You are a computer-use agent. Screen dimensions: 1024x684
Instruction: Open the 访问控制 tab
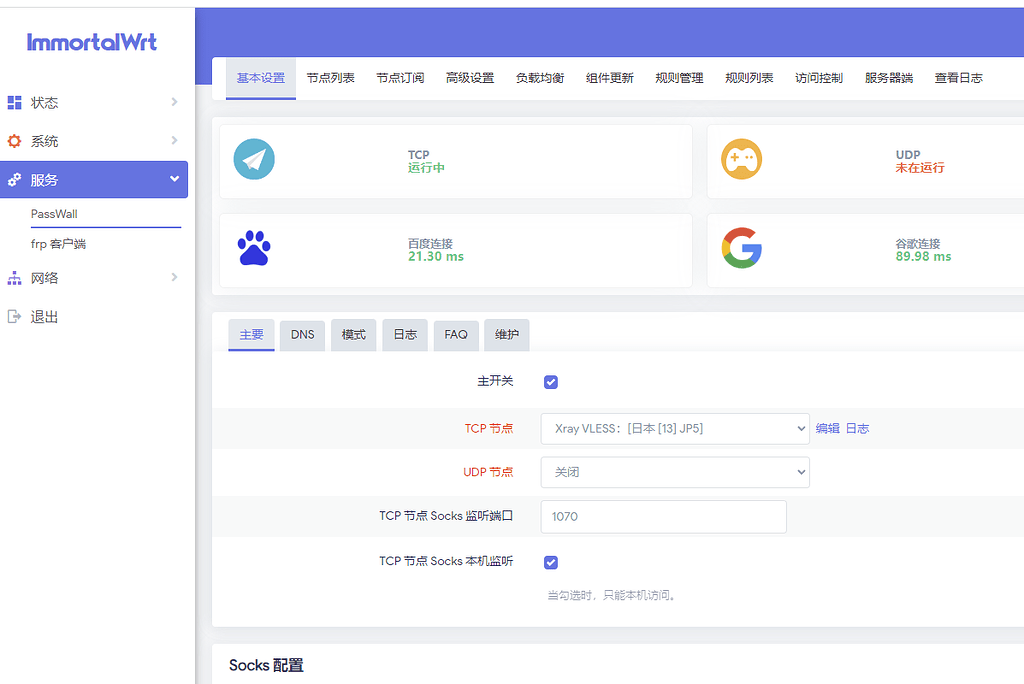[x=820, y=78]
